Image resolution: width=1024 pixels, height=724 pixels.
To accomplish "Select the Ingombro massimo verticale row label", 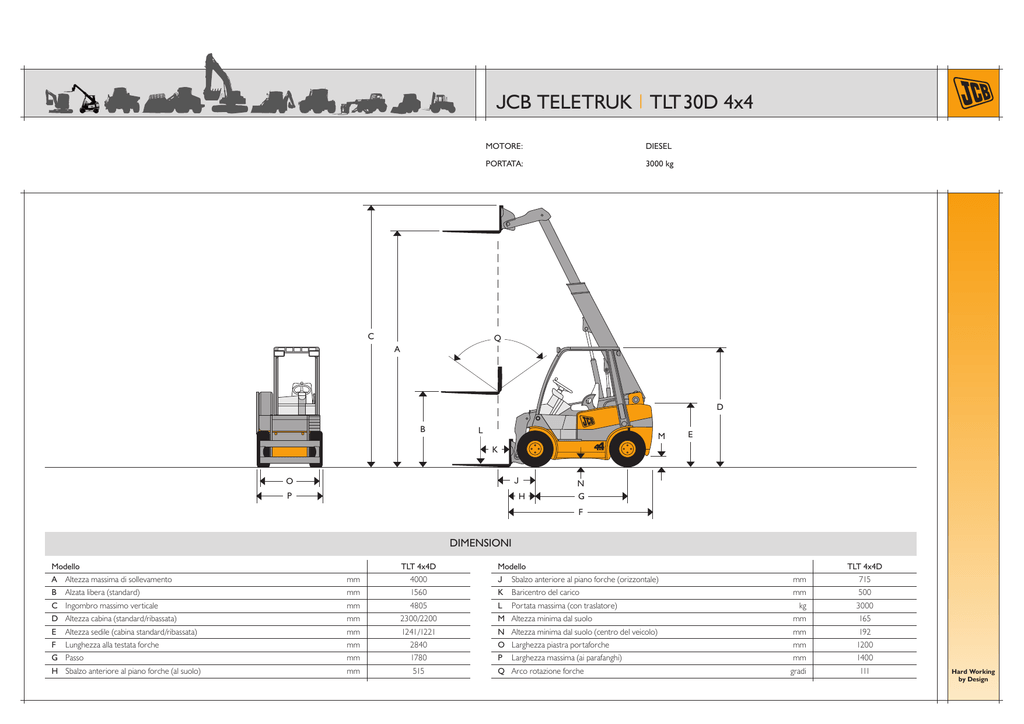I will pos(111,606).
